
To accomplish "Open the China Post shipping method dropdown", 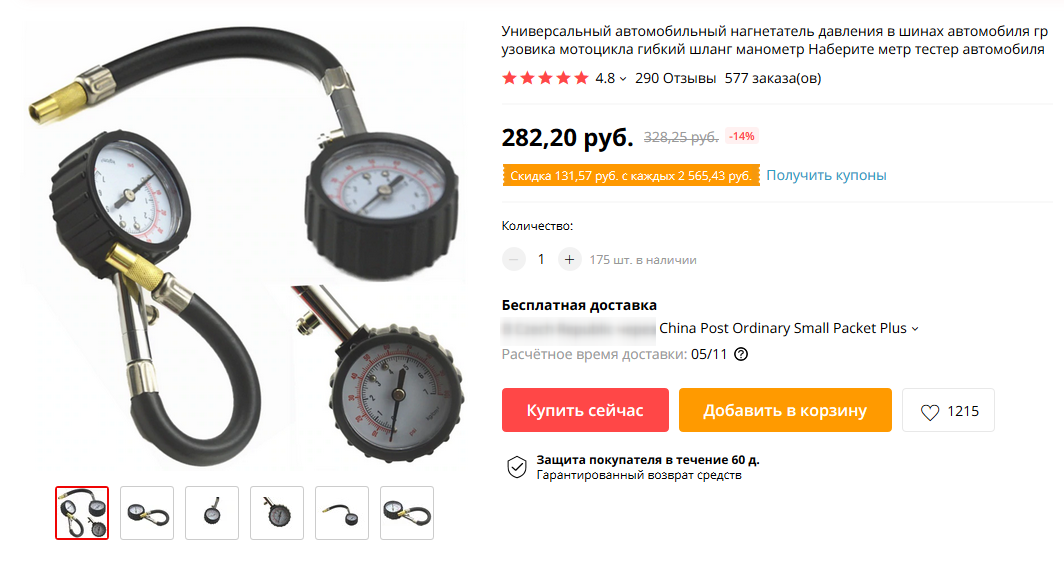I will click(788, 328).
